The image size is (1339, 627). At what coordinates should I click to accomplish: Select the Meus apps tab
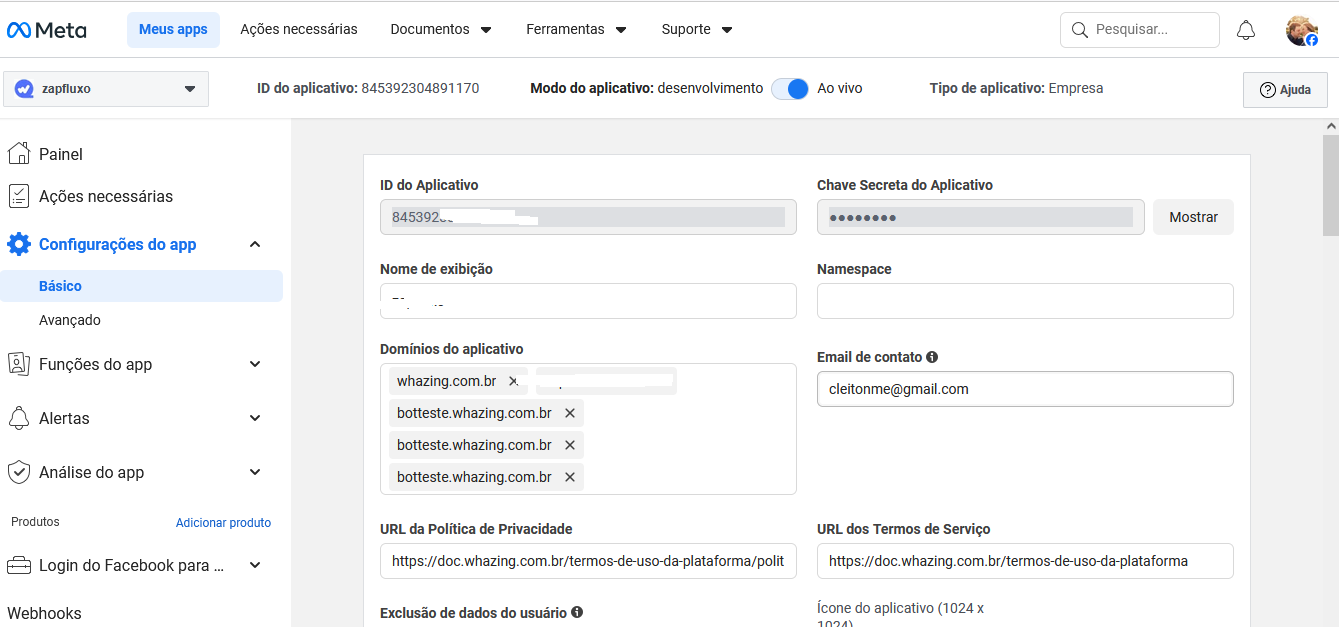(x=173, y=30)
